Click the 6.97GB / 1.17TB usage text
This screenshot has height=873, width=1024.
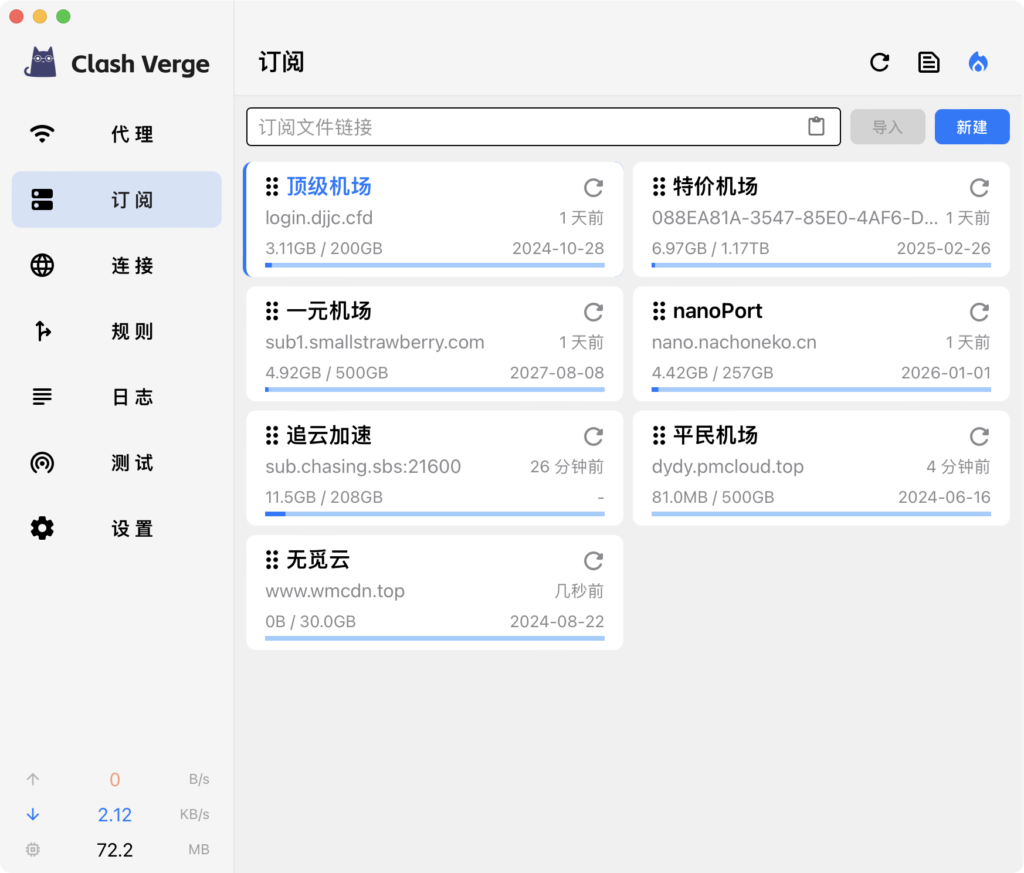click(x=711, y=249)
